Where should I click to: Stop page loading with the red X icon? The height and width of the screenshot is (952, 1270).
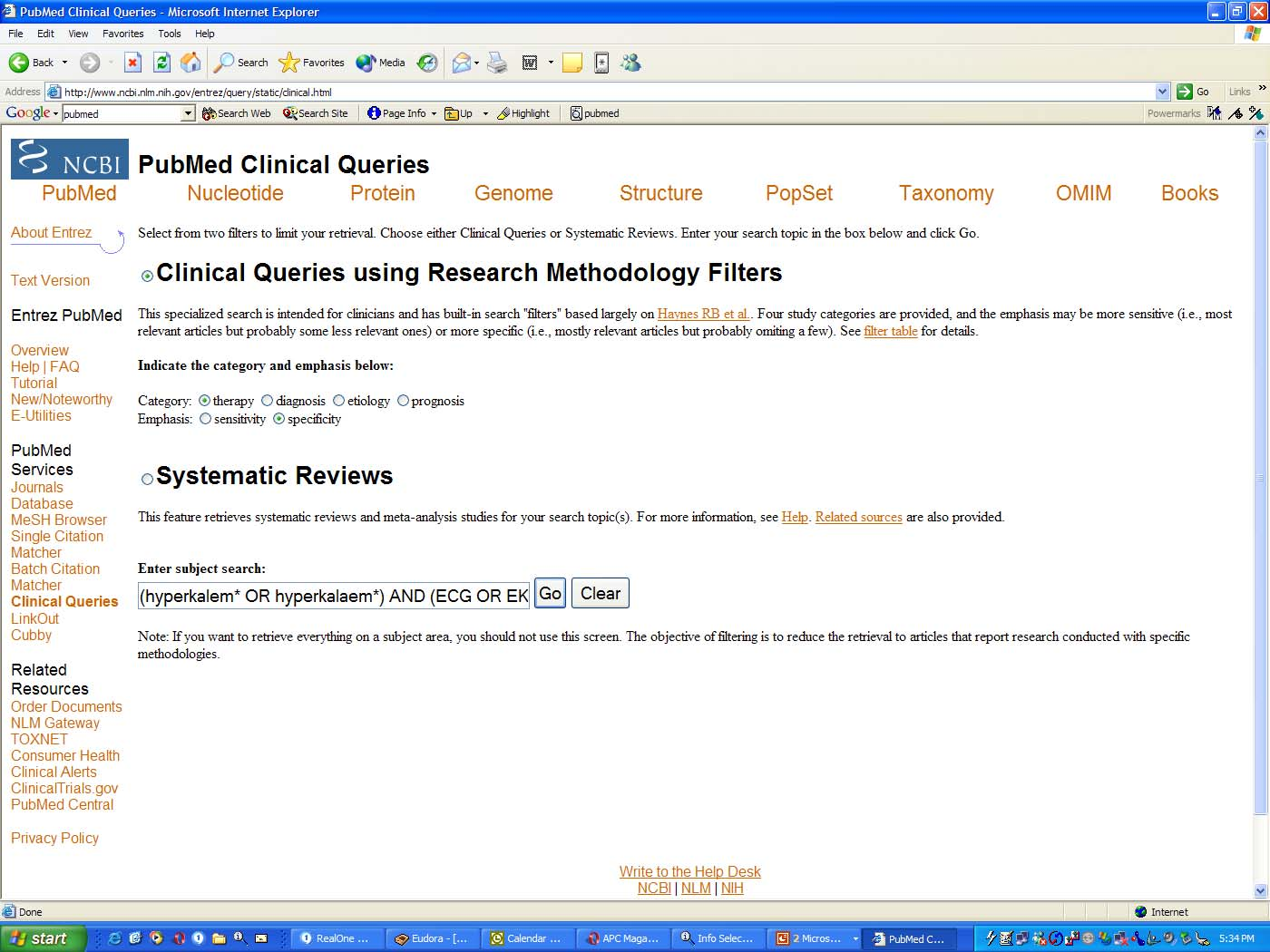132,63
